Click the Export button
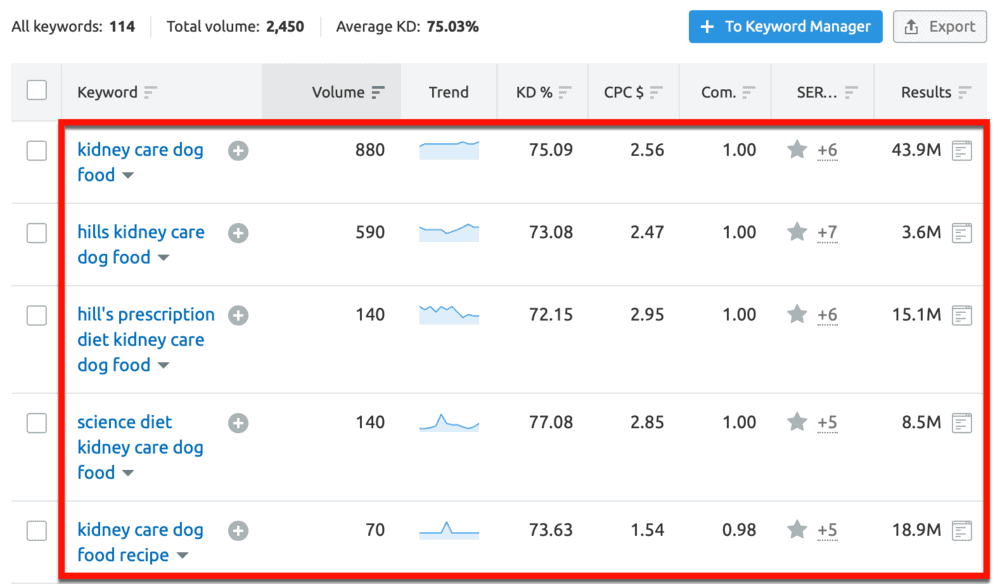This screenshot has height=584, width=1000. pyautogui.click(x=939, y=27)
